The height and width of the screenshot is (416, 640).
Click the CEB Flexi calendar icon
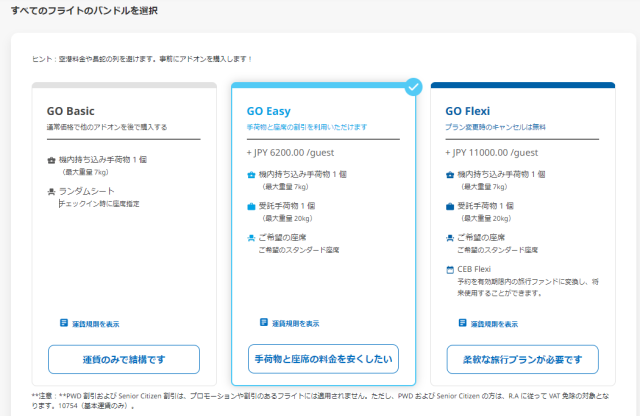(x=450, y=270)
